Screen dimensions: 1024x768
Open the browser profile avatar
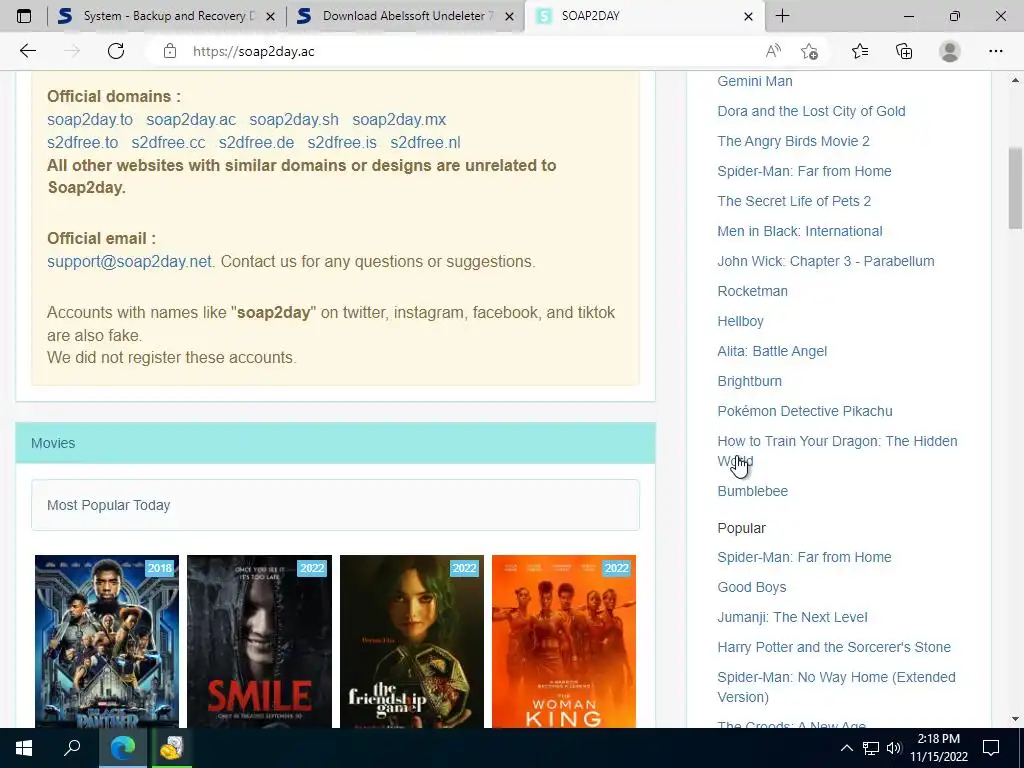coord(950,51)
